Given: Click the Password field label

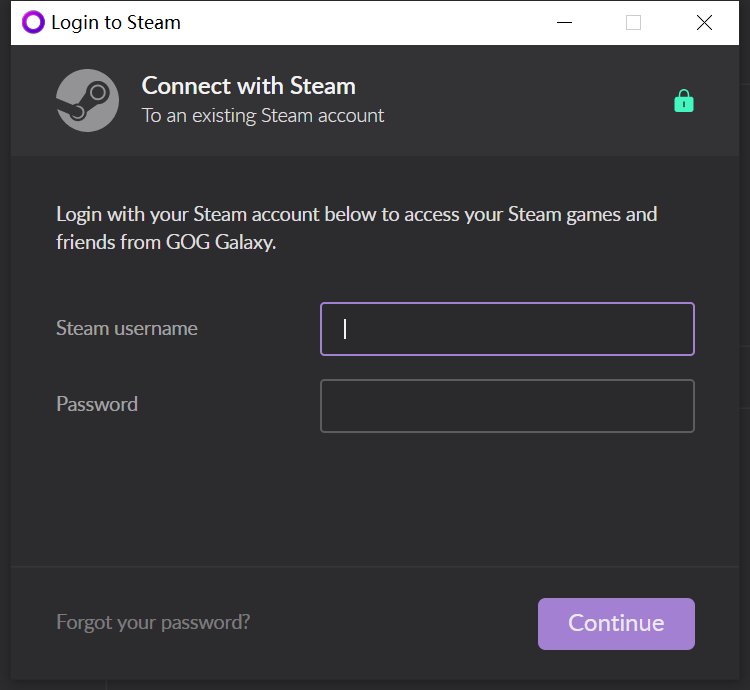Looking at the screenshot, I should point(97,404).
